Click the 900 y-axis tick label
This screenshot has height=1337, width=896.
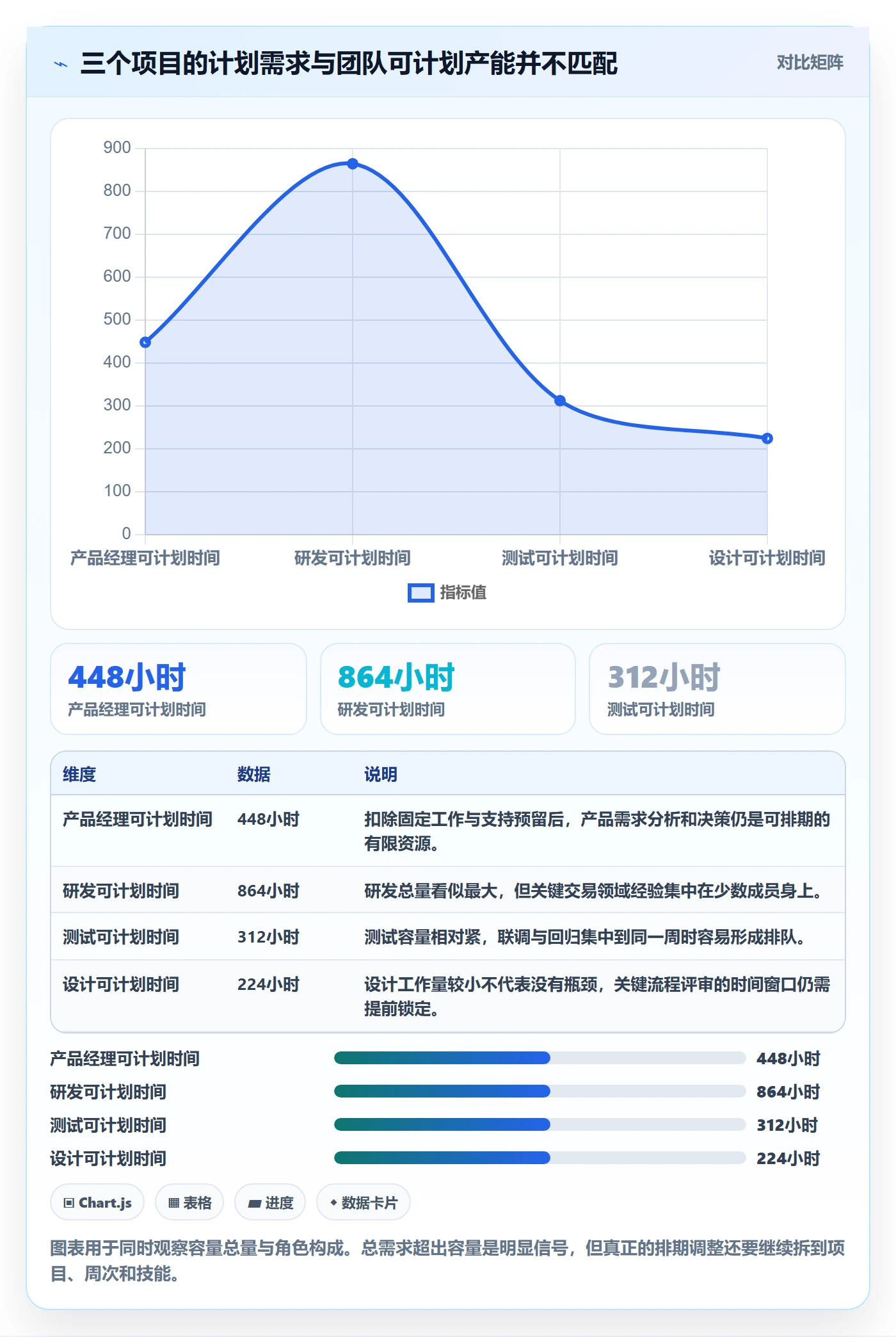[x=117, y=148]
